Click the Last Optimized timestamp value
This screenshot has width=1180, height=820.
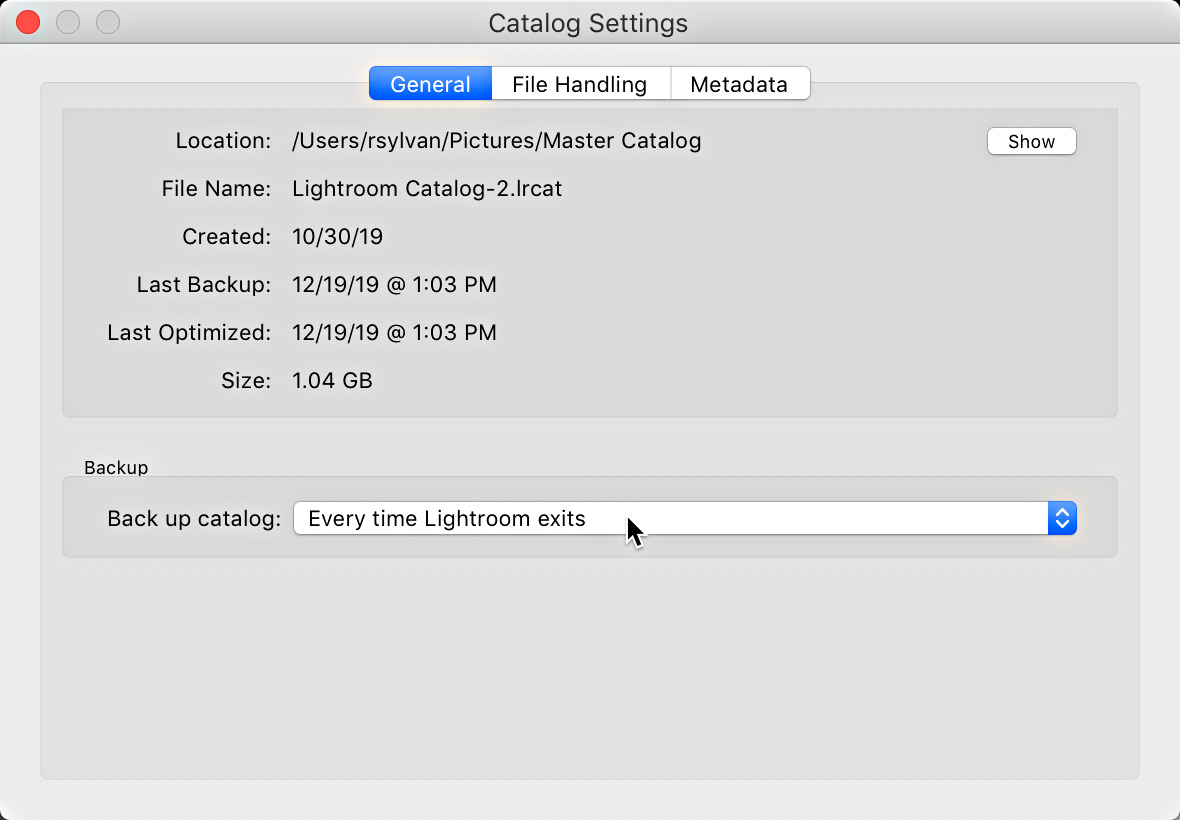click(x=394, y=333)
